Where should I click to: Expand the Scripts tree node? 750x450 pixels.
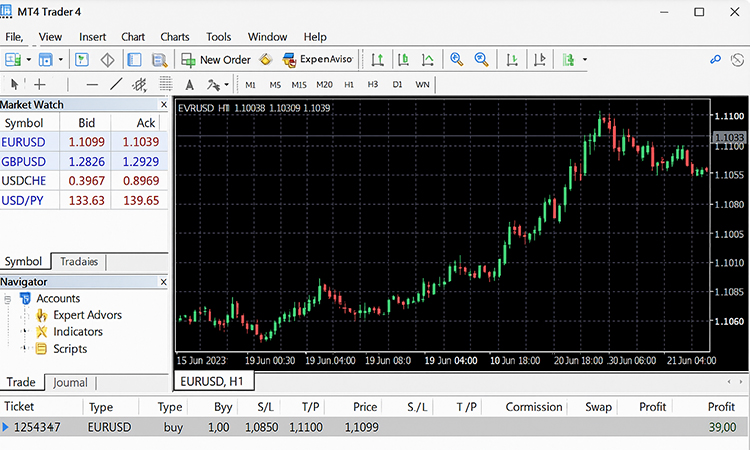pos(25,349)
